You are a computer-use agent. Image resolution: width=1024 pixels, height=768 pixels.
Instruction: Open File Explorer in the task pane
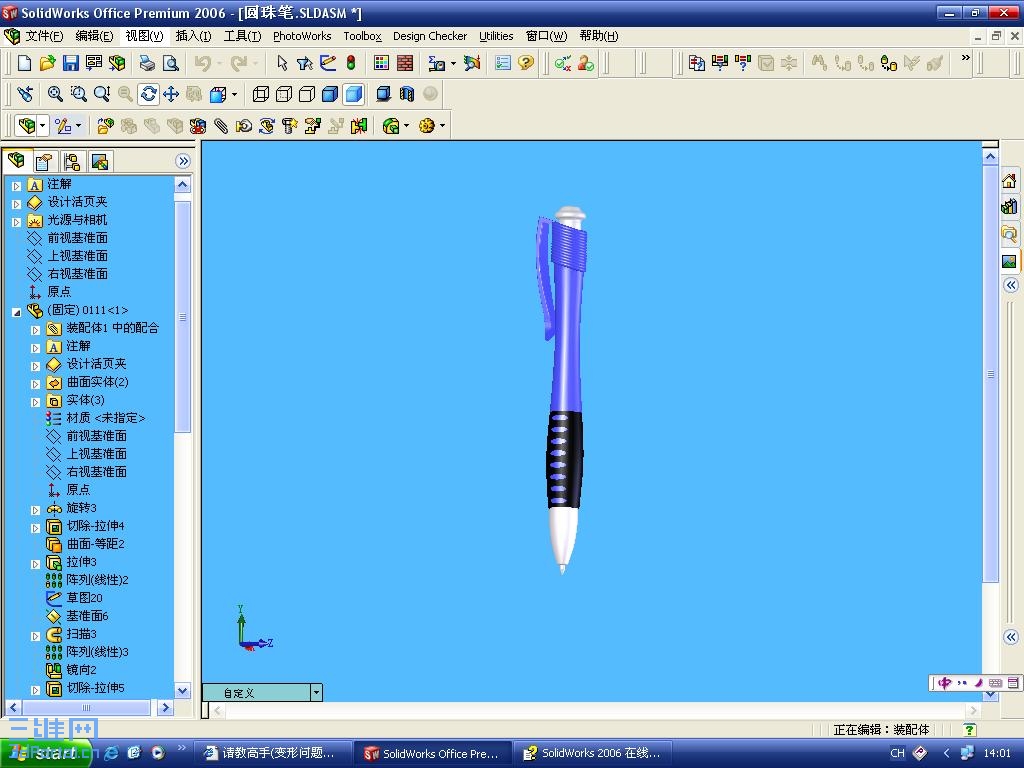(x=1010, y=234)
